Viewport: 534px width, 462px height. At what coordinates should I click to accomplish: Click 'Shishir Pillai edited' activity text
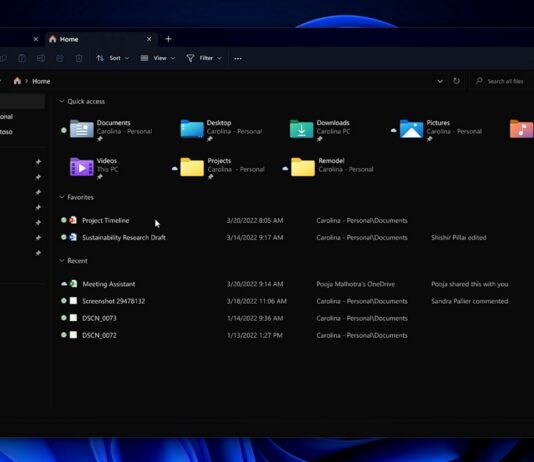pos(459,238)
